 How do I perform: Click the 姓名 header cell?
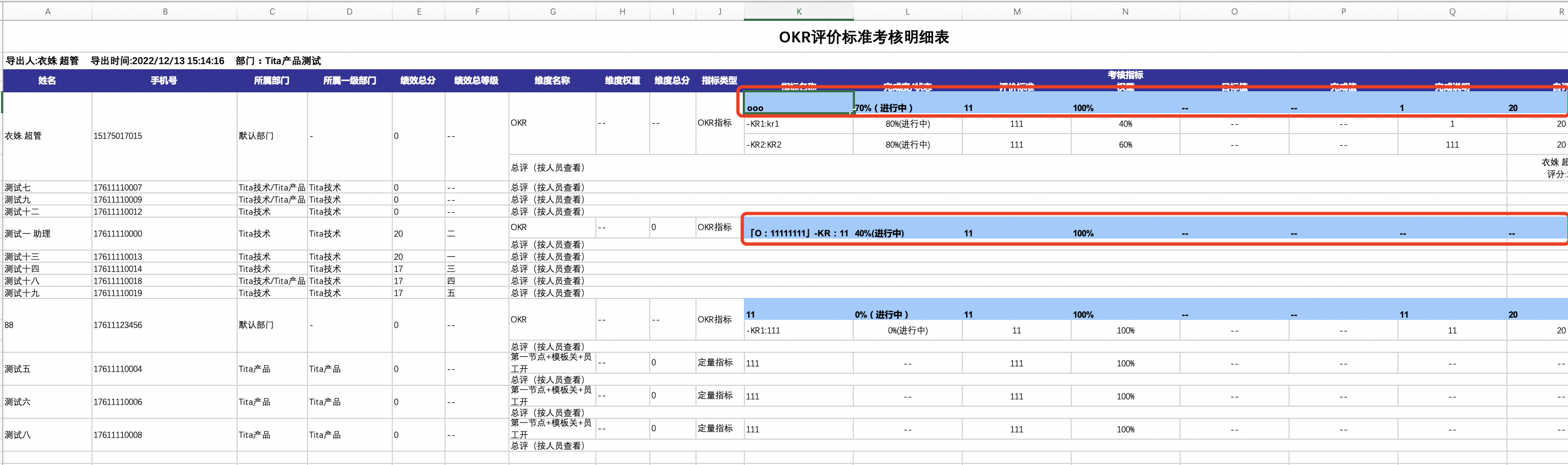pyautogui.click(x=47, y=80)
